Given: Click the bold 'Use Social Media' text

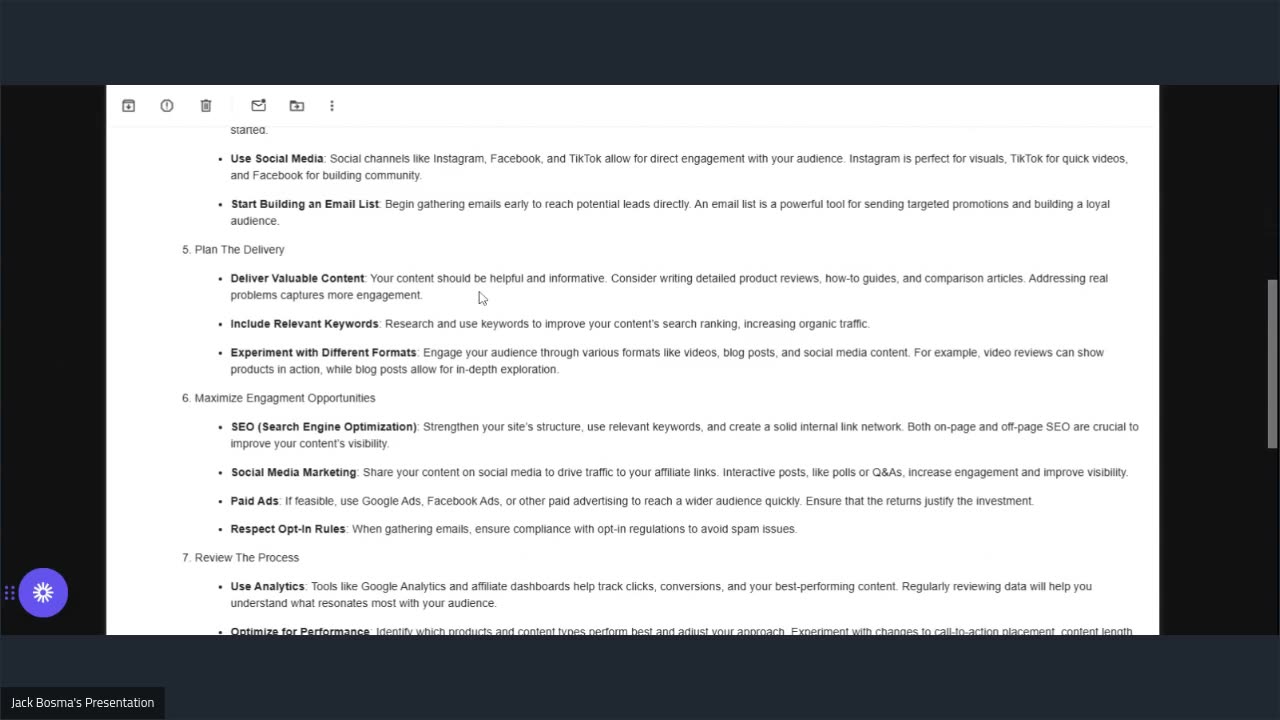Looking at the screenshot, I should [x=277, y=159].
